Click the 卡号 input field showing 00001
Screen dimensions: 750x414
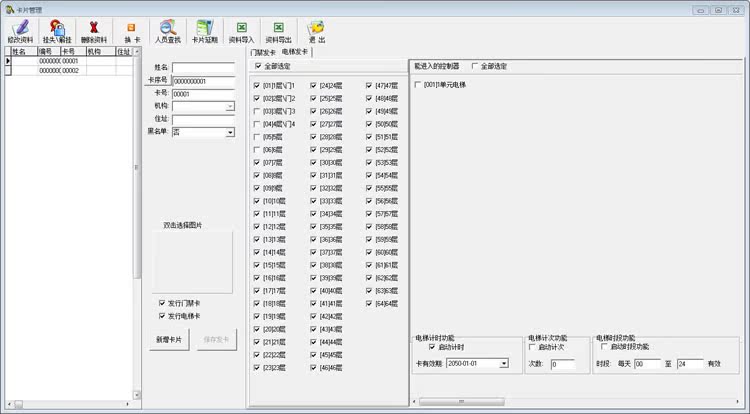(x=203, y=94)
